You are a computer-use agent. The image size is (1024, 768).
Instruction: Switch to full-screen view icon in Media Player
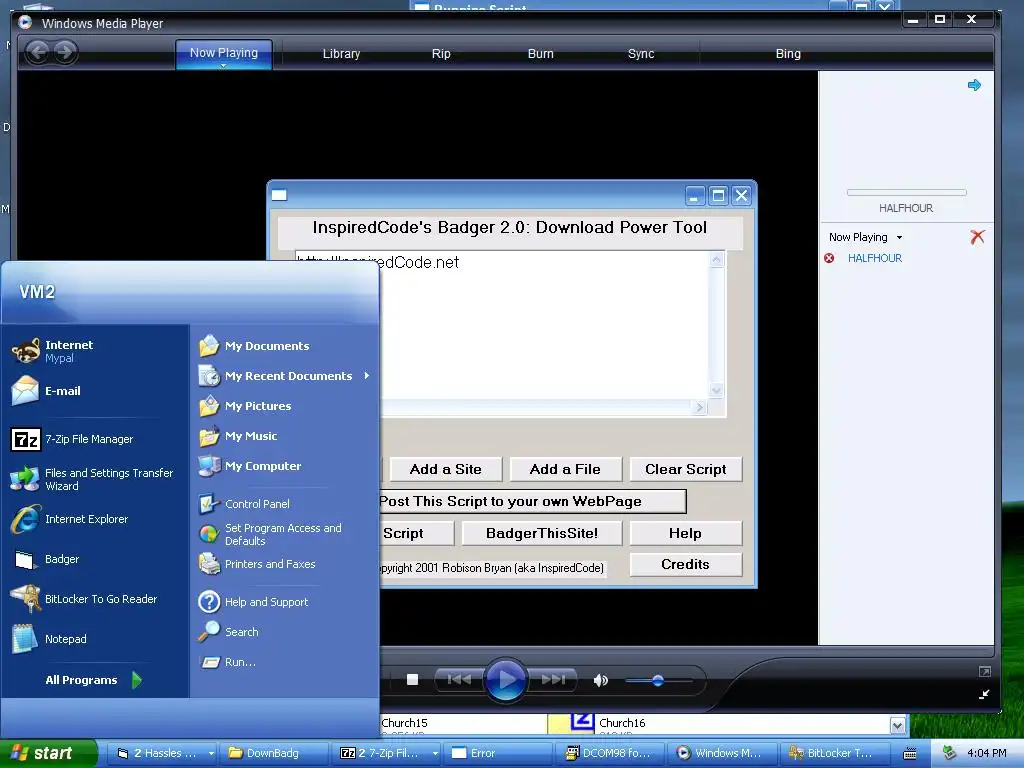pos(985,671)
